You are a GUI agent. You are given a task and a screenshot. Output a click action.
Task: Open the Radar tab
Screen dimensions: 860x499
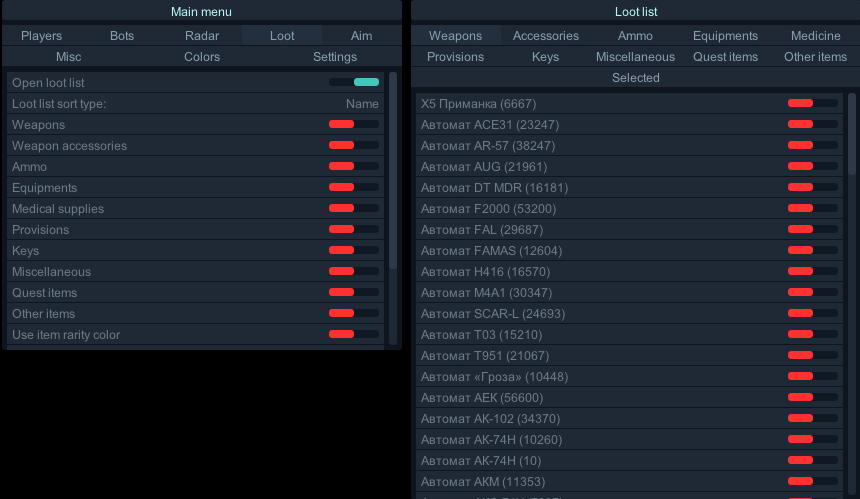click(202, 35)
